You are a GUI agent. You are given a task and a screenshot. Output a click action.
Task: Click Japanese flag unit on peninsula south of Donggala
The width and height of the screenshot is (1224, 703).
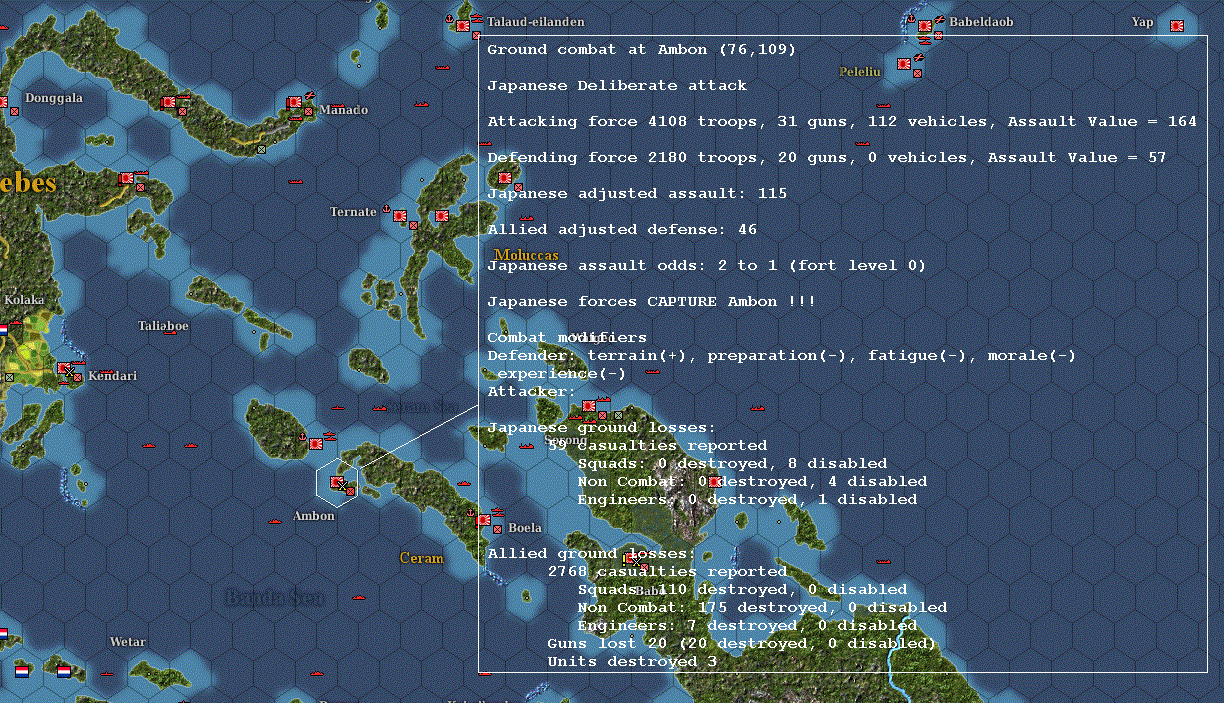[127, 179]
